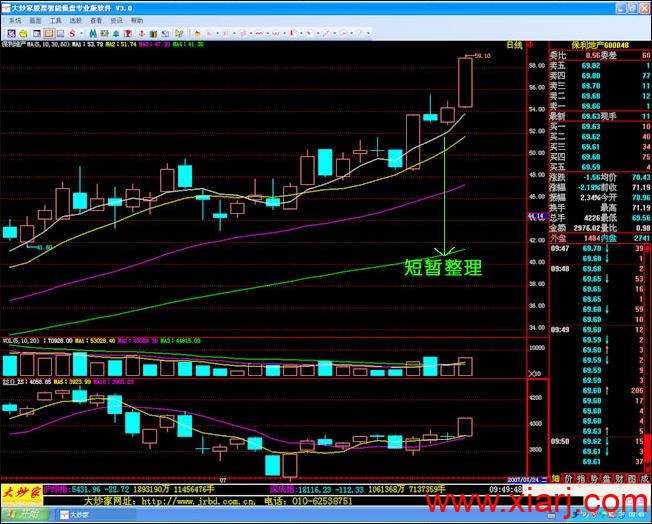Click the yellow hand toolbar icon

(x=23, y=33)
